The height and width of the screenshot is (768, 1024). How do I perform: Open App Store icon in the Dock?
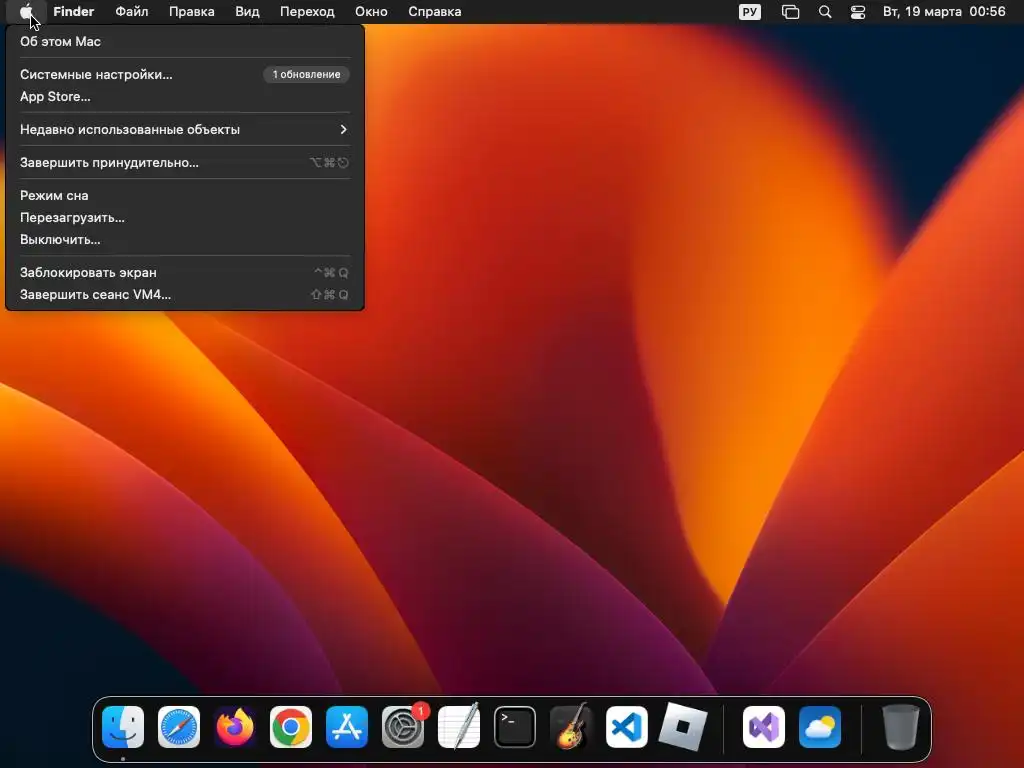click(347, 727)
